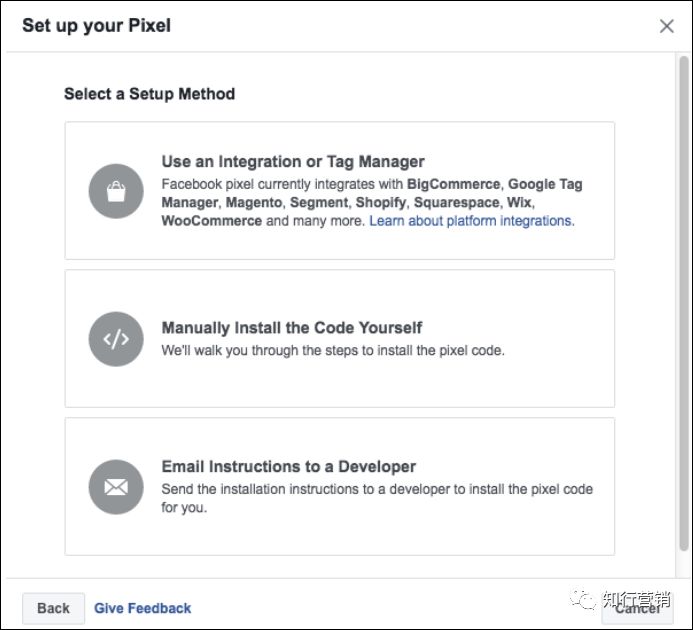Click the bold BigCommerce platform name
Screen dimensions: 693x630
454,185
